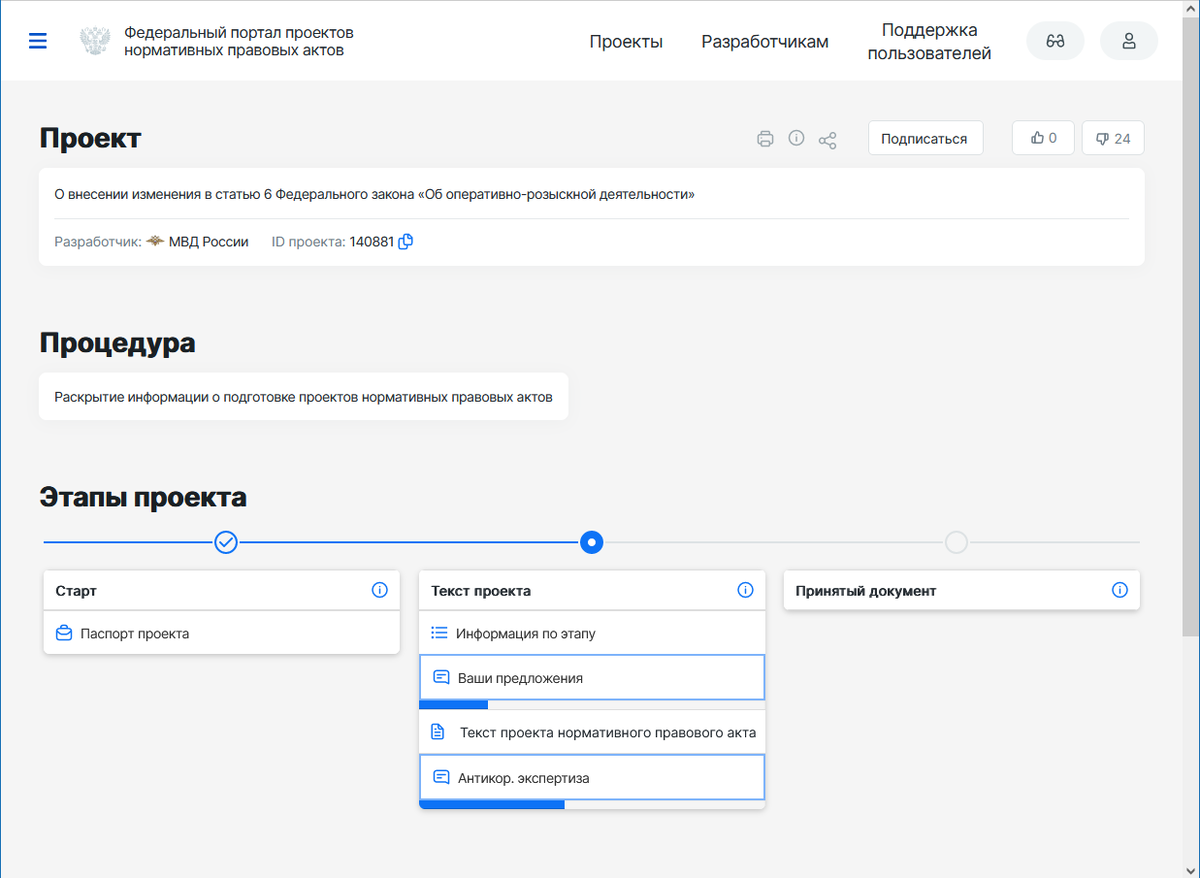Viewport: 1200px width, 878px height.
Task: Go to the Проекты menu item
Action: click(x=626, y=42)
